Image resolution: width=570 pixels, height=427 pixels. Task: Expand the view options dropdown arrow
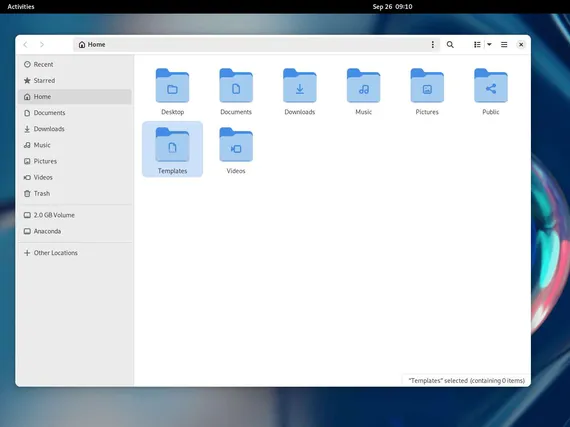click(x=489, y=44)
